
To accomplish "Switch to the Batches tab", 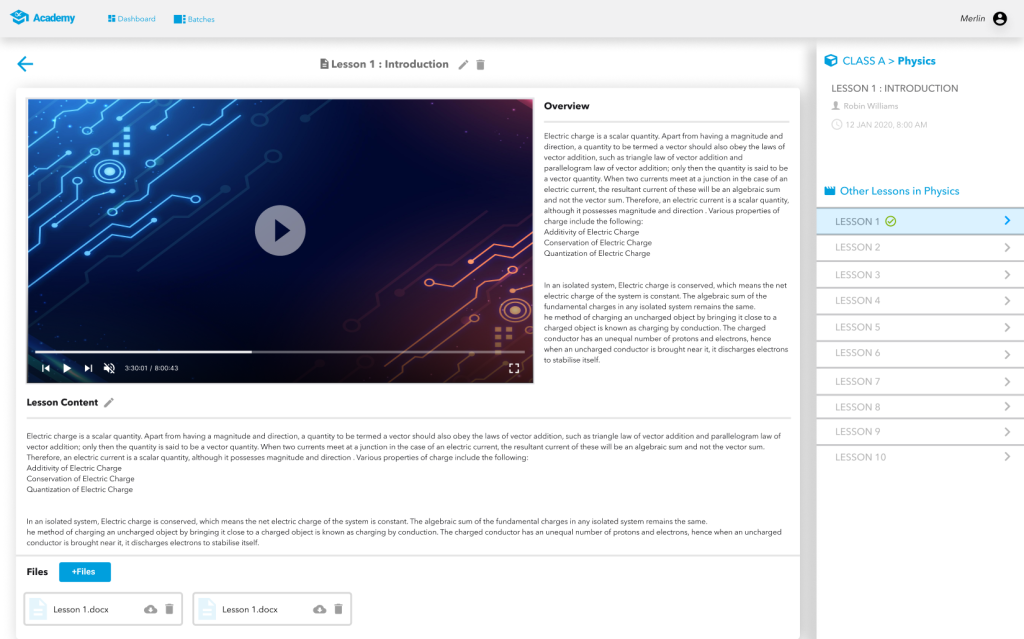I will (193, 18).
